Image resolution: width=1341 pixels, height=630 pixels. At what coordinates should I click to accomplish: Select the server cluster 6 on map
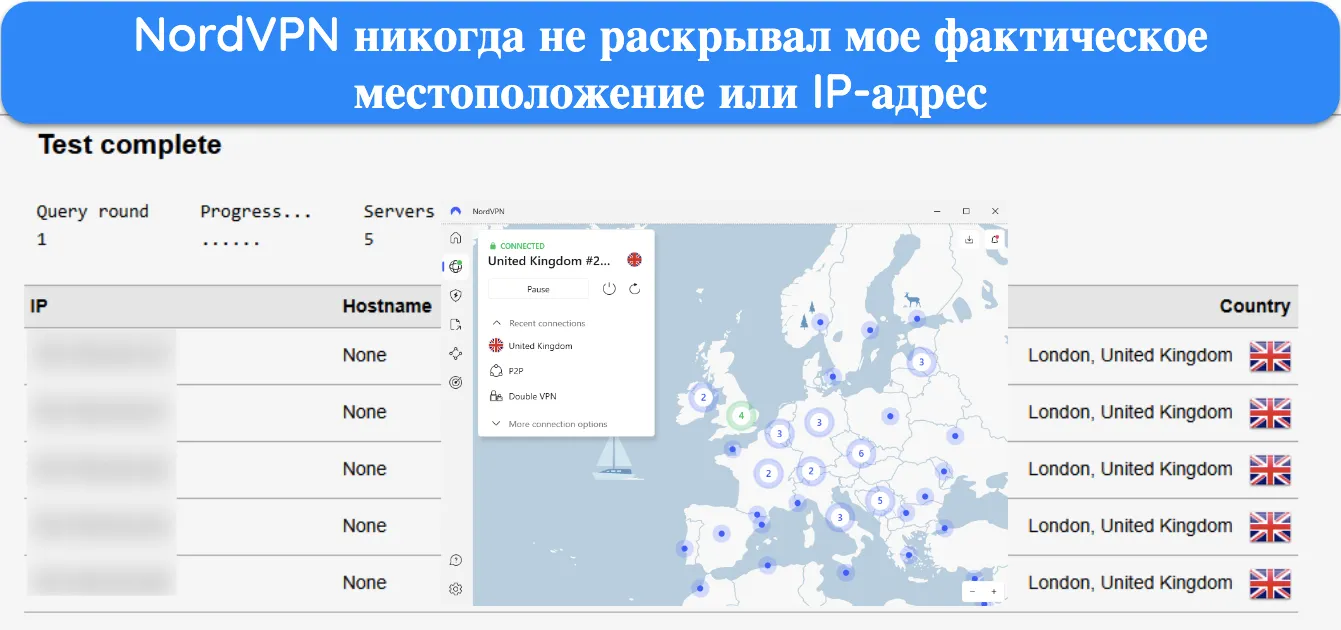click(861, 453)
